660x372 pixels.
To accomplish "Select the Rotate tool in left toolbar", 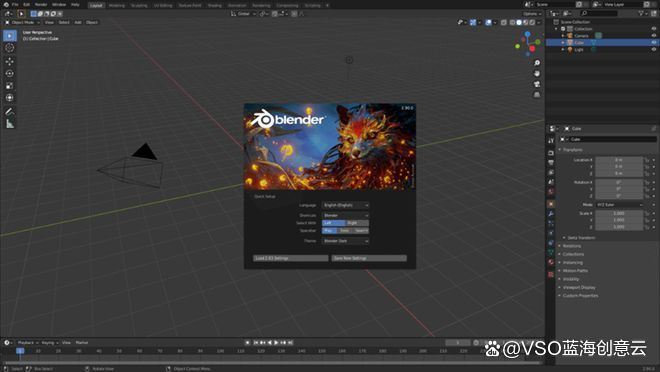I will tap(9, 74).
